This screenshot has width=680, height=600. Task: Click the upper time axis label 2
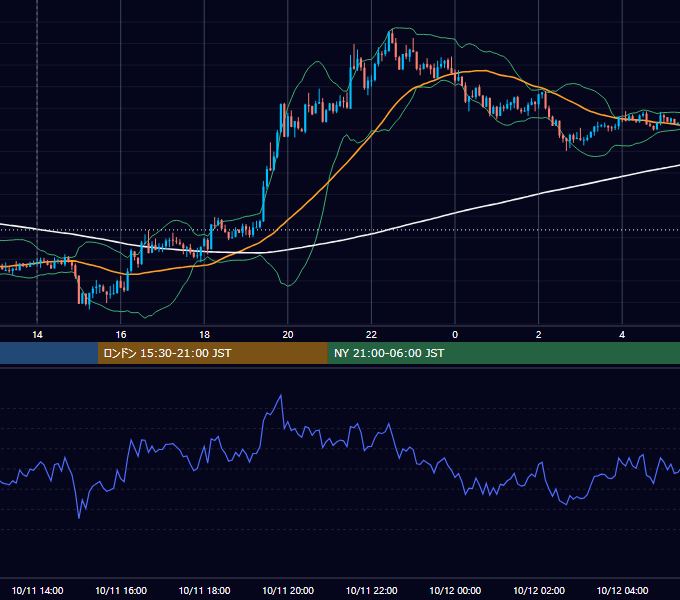coord(539,335)
